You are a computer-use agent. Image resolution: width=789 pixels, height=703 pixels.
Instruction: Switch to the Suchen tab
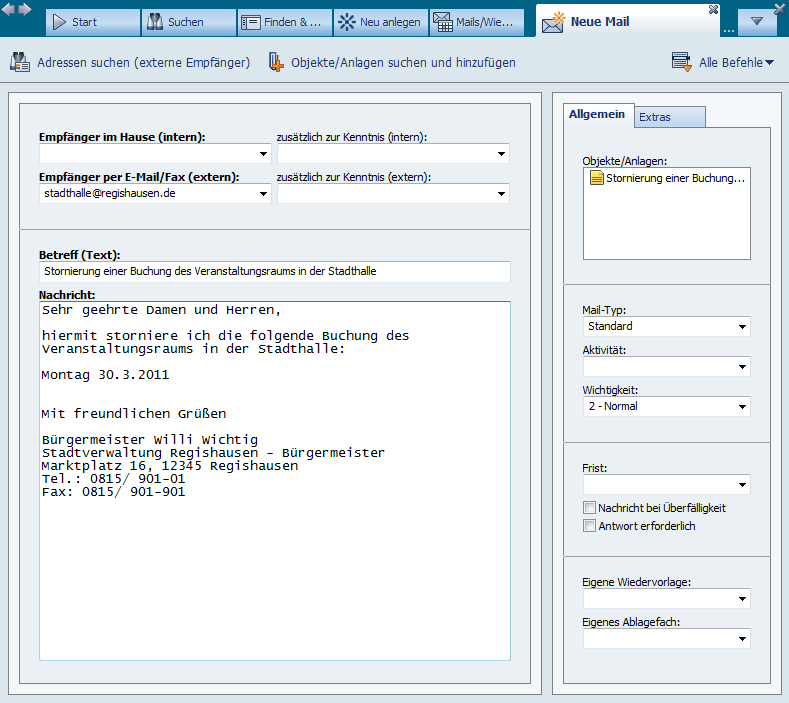coord(188,22)
